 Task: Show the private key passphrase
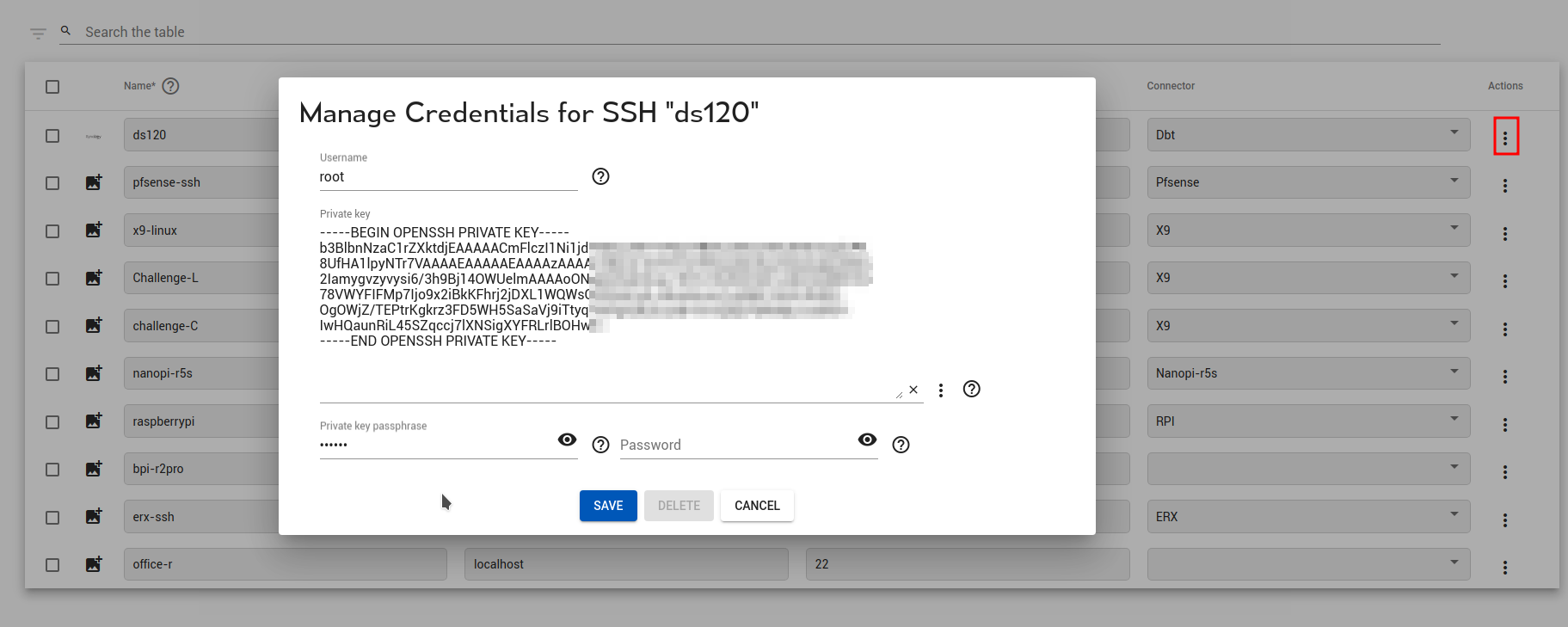(567, 440)
